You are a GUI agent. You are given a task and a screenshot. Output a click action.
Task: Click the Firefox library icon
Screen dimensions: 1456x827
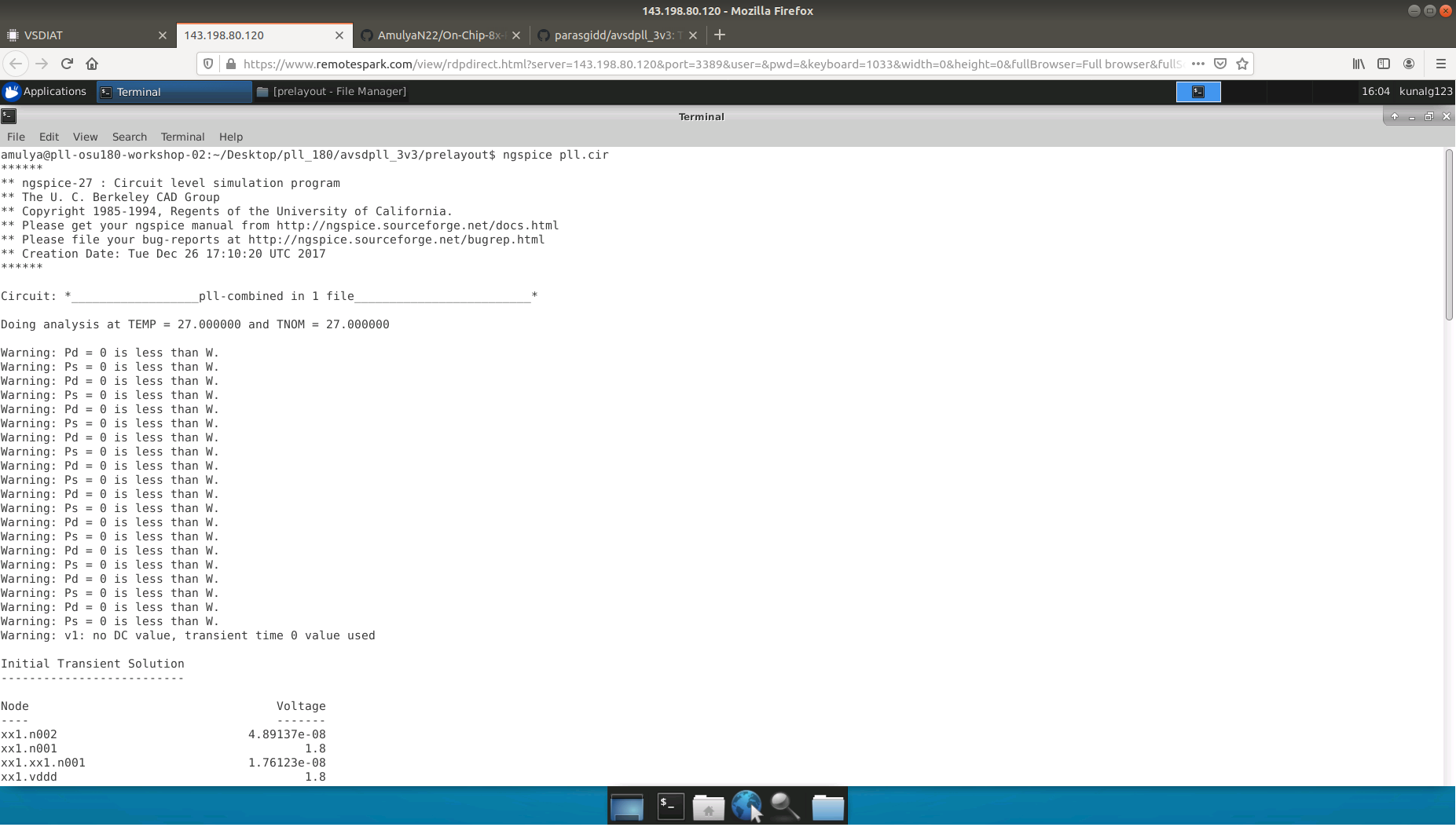point(1358,64)
